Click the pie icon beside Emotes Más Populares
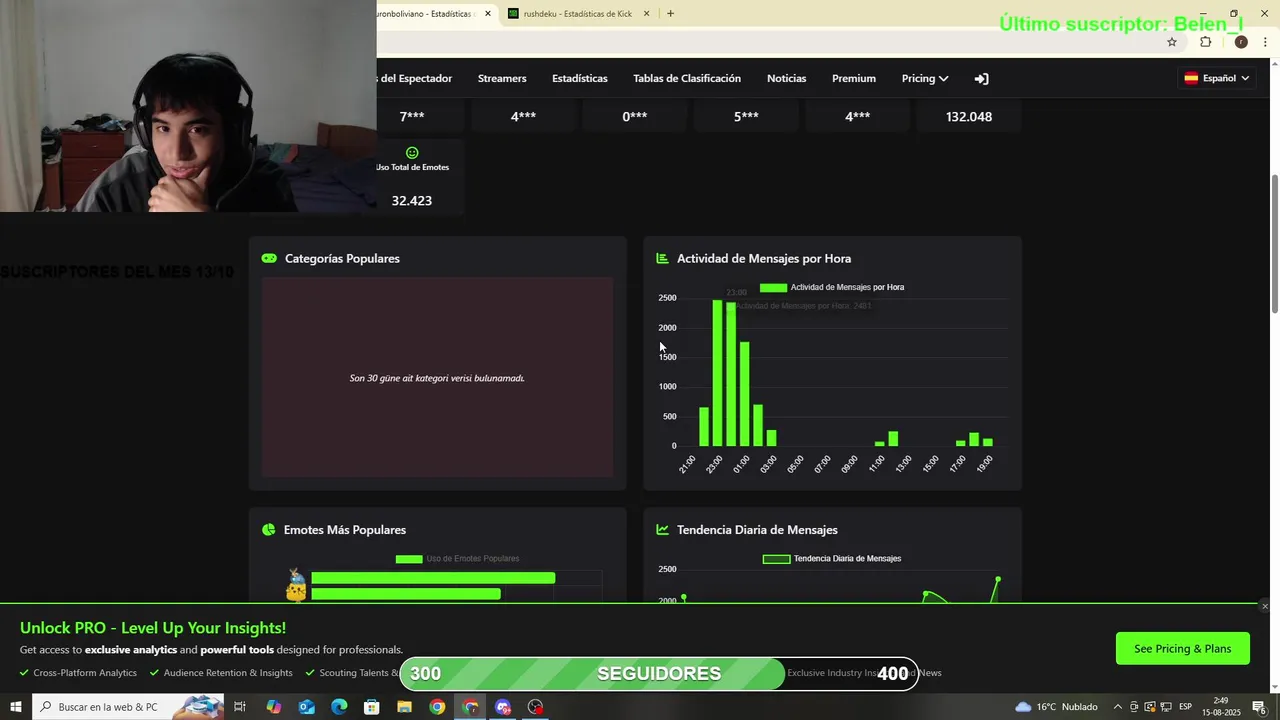Screen dimensions: 1280x720 [268, 530]
